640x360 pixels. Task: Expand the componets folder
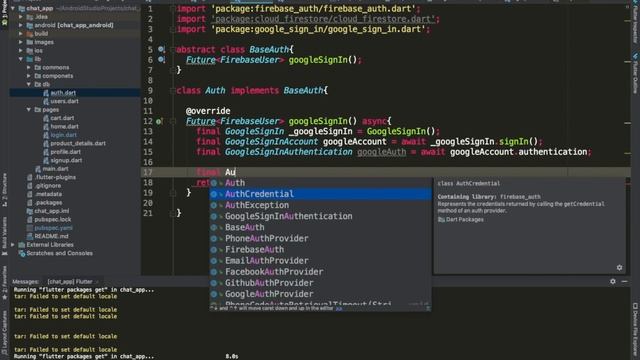[x=29, y=76]
